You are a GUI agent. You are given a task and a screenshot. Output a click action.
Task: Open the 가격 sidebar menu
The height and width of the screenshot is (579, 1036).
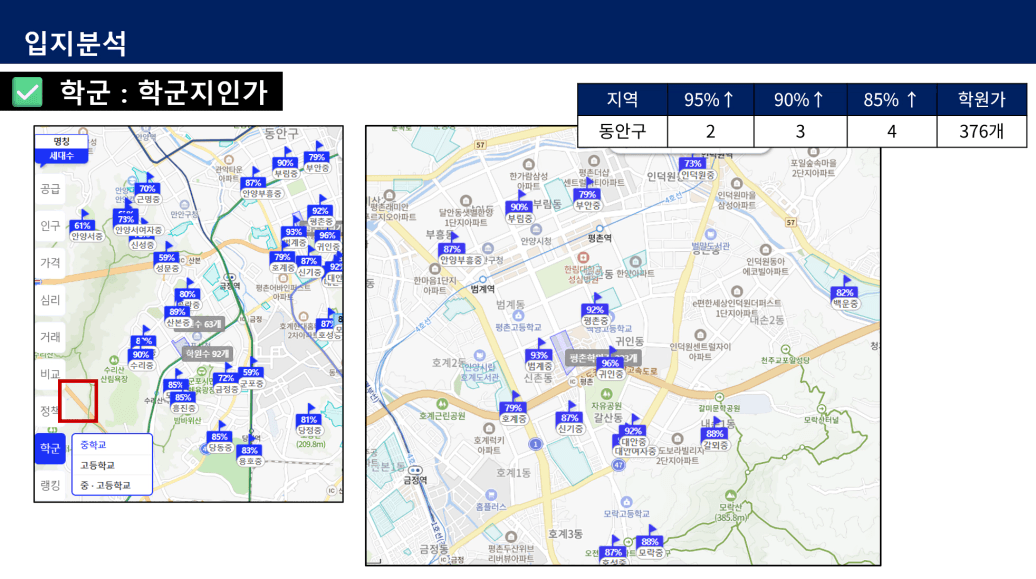click(50, 263)
